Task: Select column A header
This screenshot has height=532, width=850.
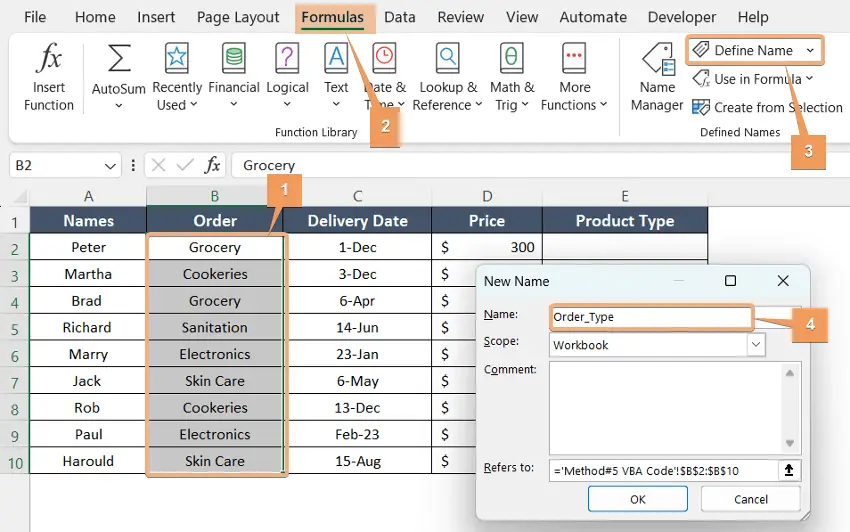Action: click(x=88, y=196)
